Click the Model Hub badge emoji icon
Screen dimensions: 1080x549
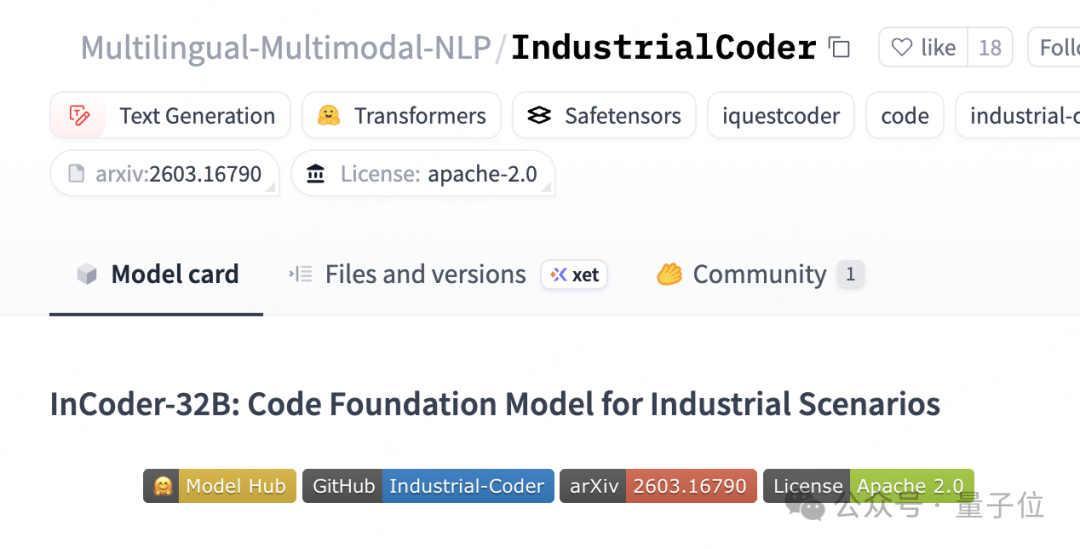[163, 486]
